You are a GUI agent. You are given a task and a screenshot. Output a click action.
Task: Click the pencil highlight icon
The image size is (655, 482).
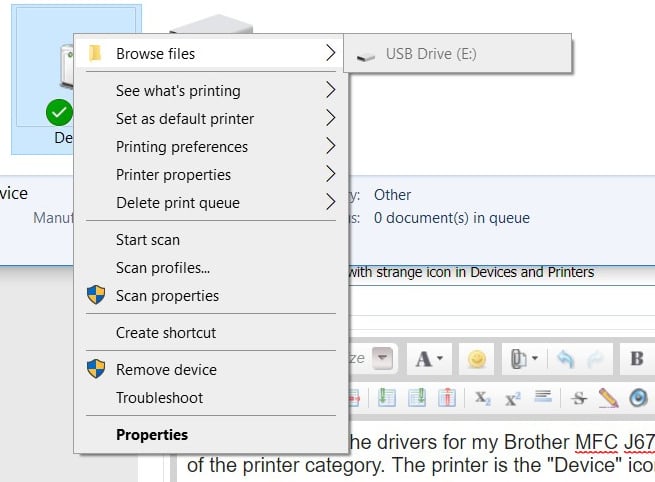coord(607,398)
